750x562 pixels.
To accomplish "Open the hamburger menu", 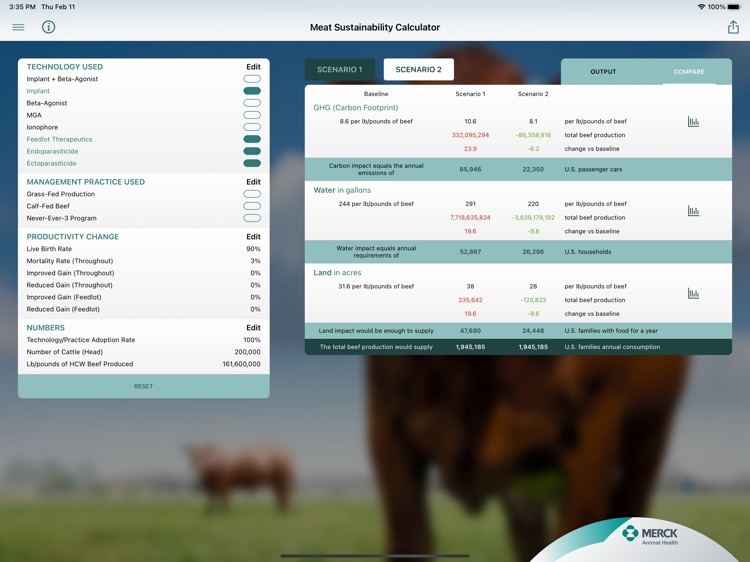I will 18,27.
